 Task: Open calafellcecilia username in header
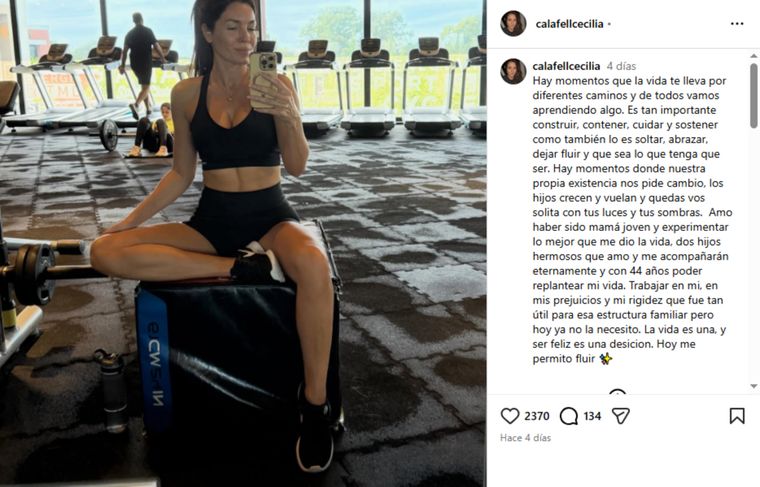click(x=570, y=24)
